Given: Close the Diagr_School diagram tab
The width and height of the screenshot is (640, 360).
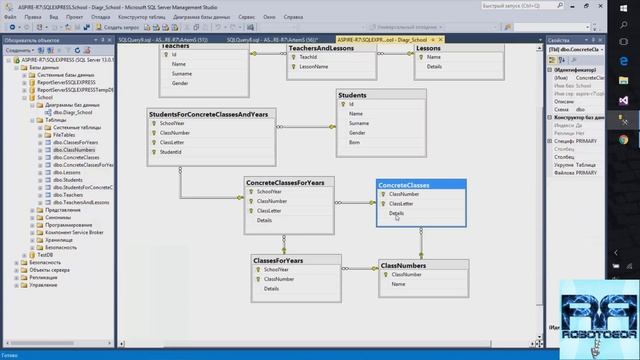Looking at the screenshot, I should pyautogui.click(x=441, y=40).
